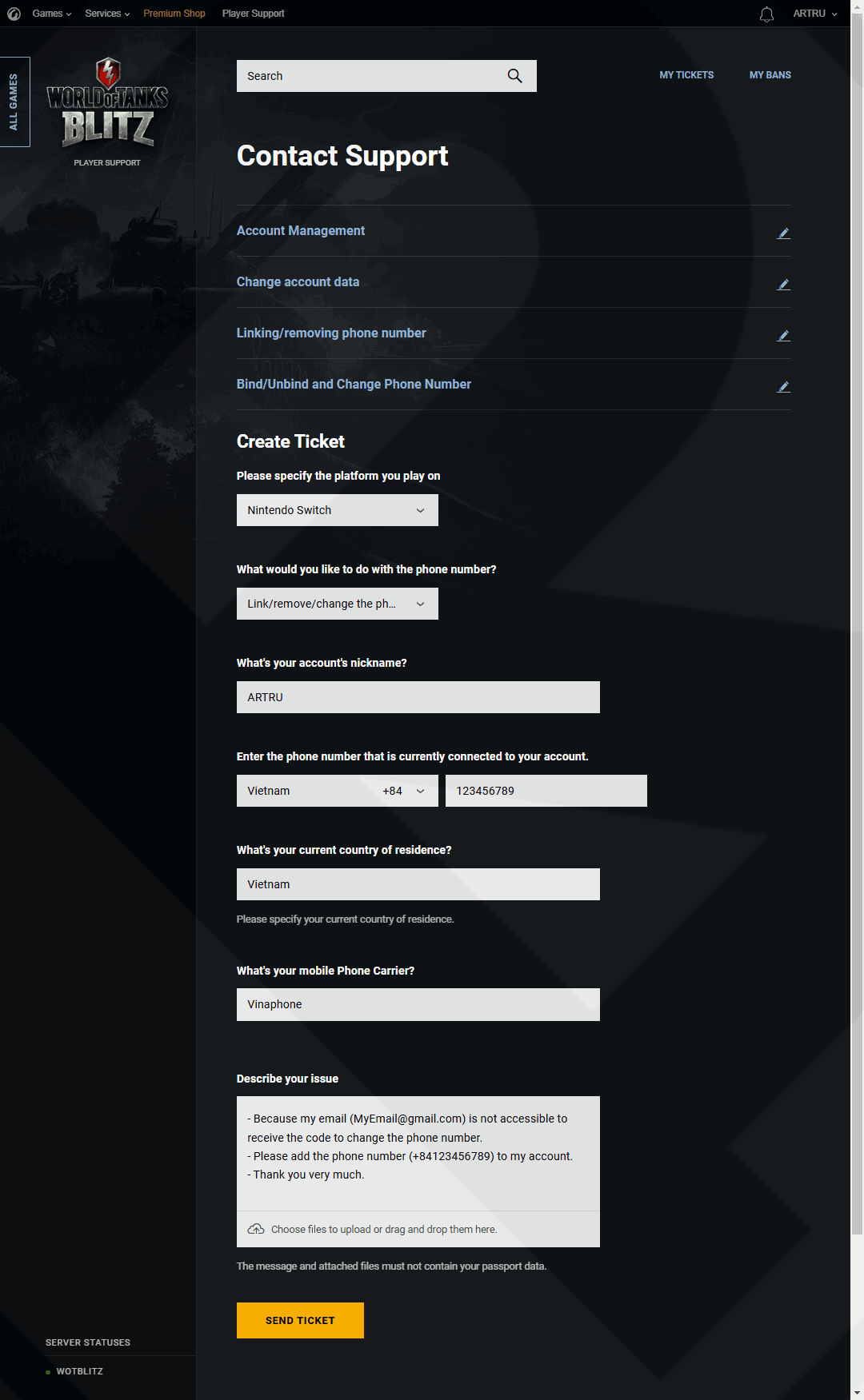Open Premium Shop
The image size is (864, 1400).
(x=174, y=14)
